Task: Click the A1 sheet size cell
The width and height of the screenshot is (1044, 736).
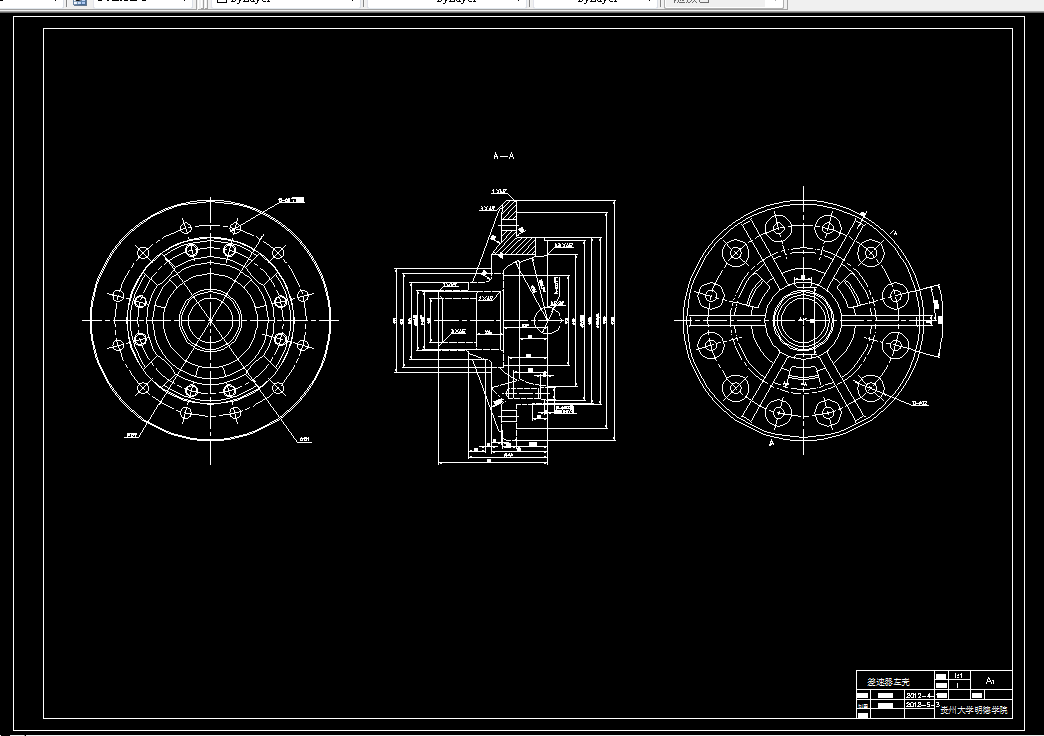Action: pos(990,680)
